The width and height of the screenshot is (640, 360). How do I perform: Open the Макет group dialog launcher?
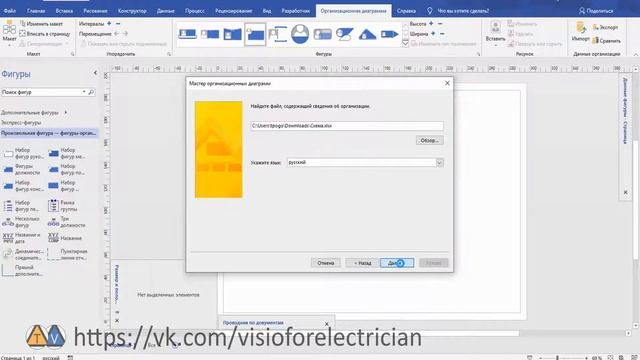tap(73, 54)
